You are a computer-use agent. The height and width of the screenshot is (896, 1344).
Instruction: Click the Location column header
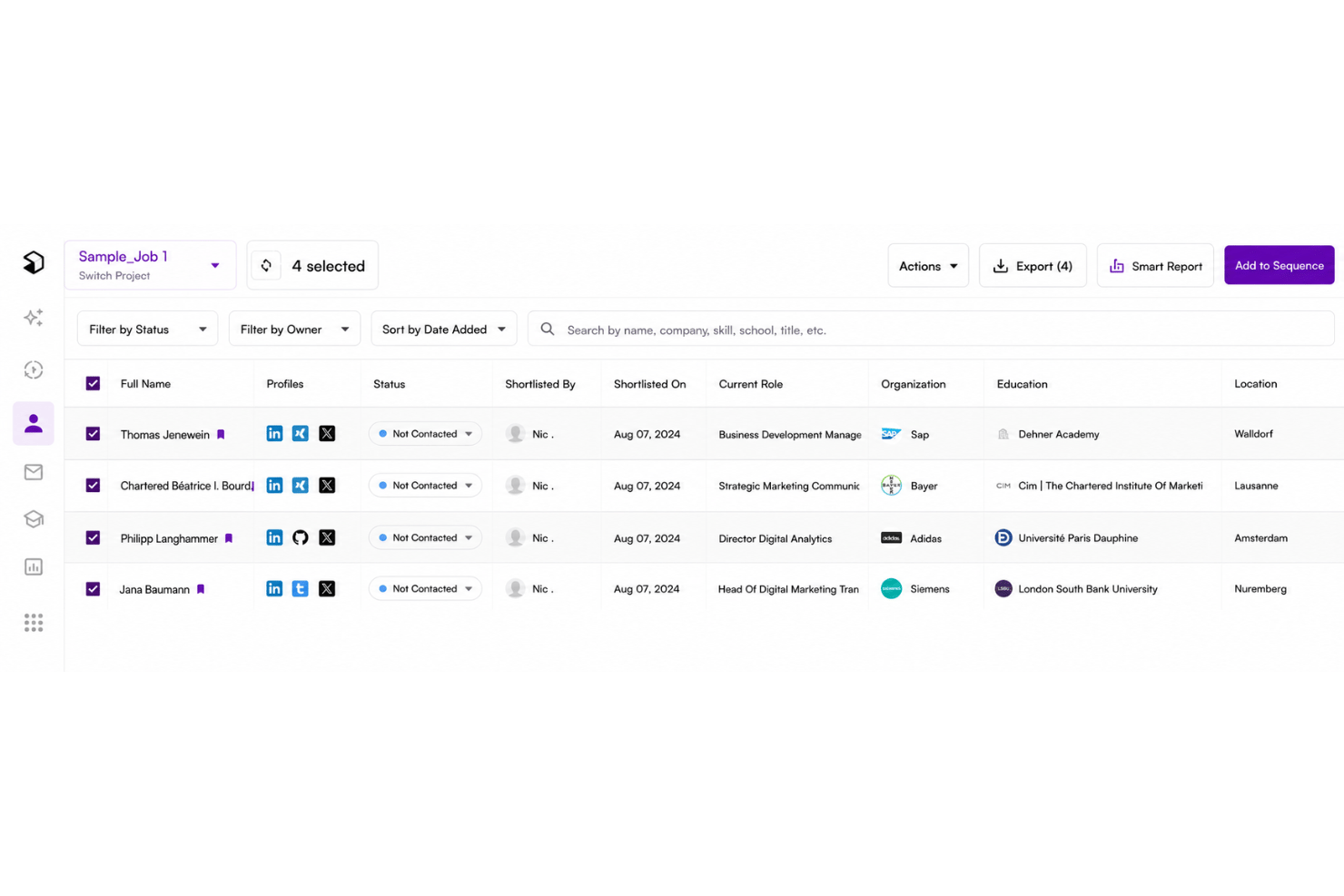tap(1255, 384)
